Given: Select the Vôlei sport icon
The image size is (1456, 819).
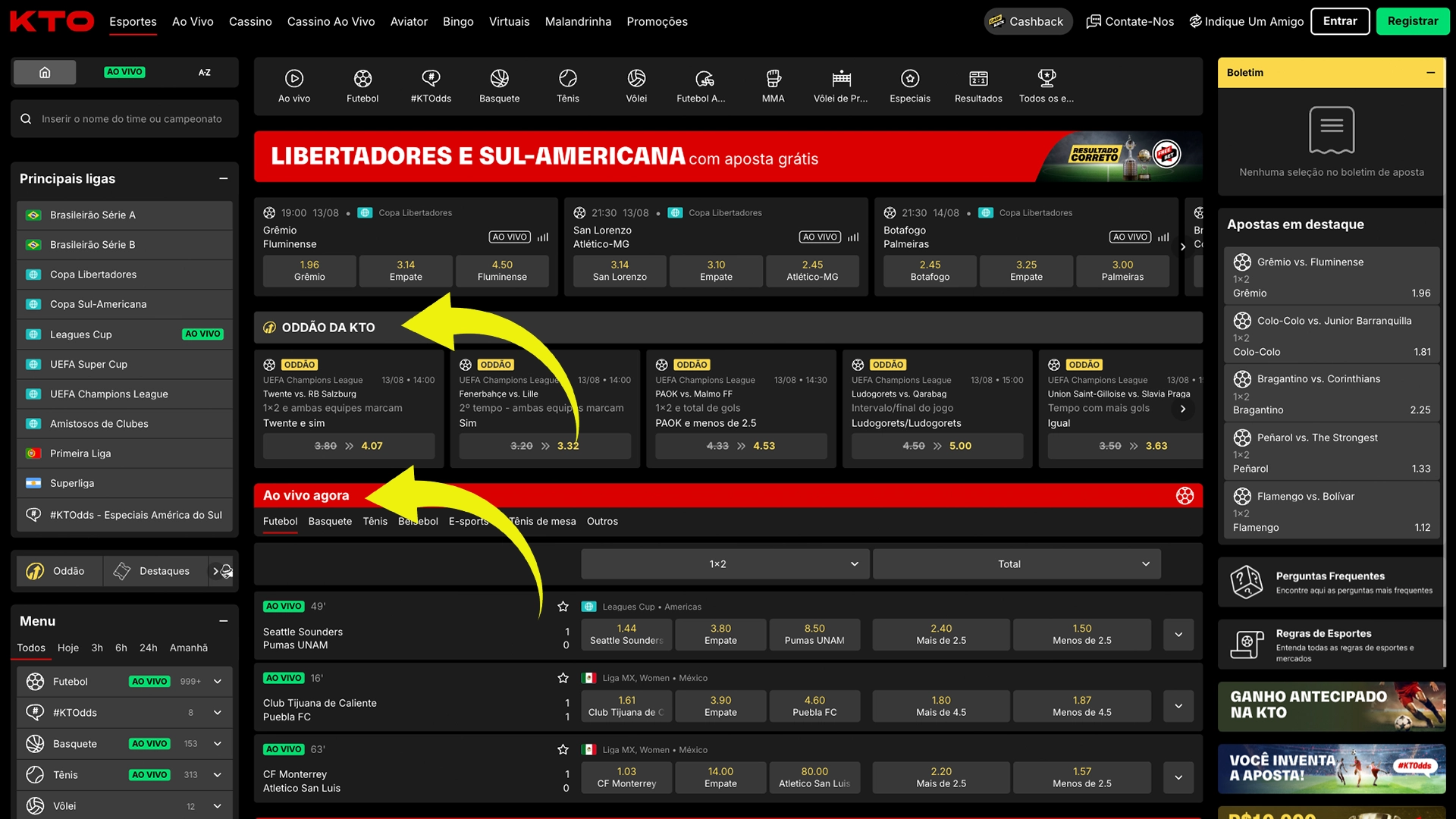Looking at the screenshot, I should (636, 86).
